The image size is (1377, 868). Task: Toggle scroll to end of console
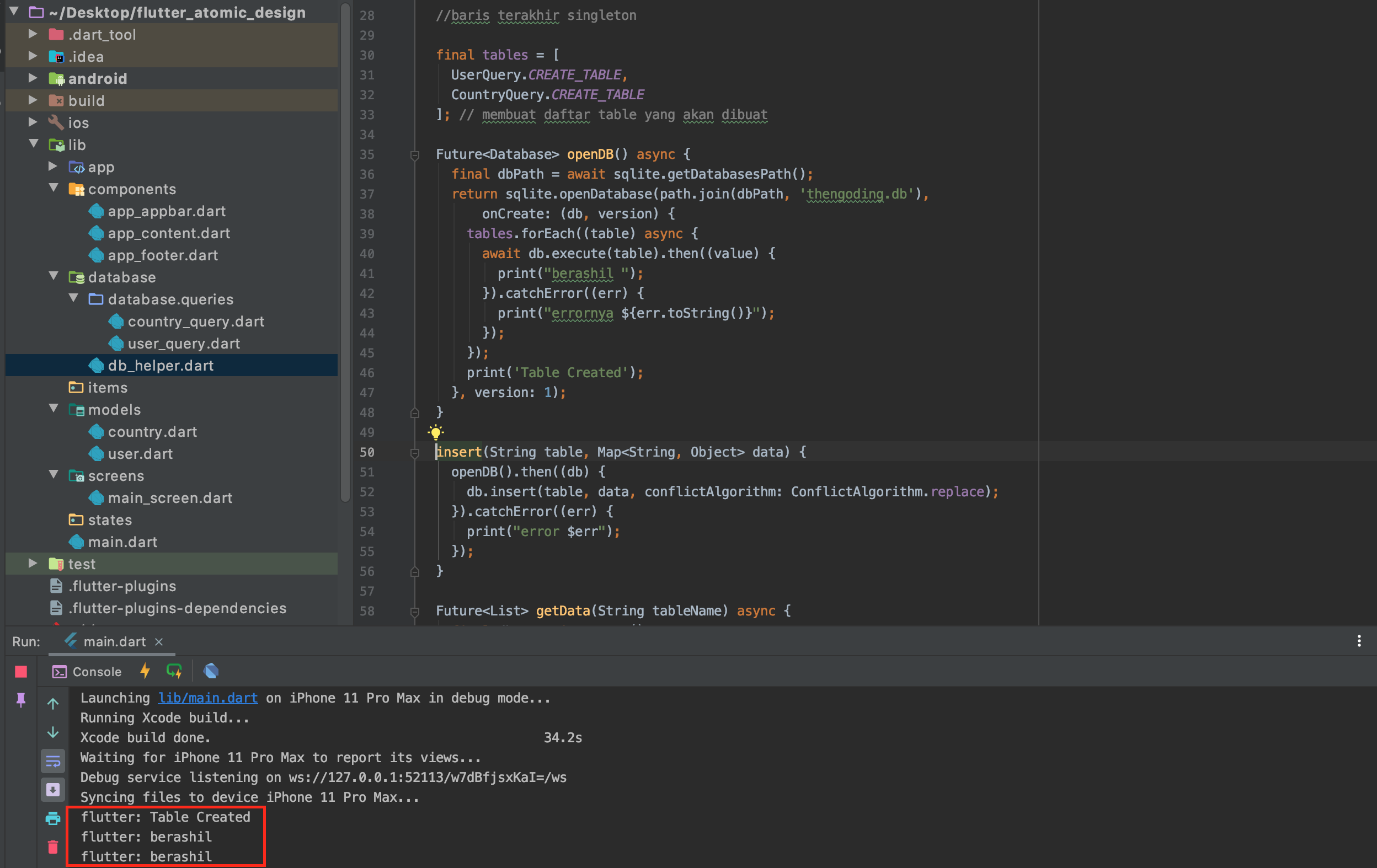pos(52,790)
